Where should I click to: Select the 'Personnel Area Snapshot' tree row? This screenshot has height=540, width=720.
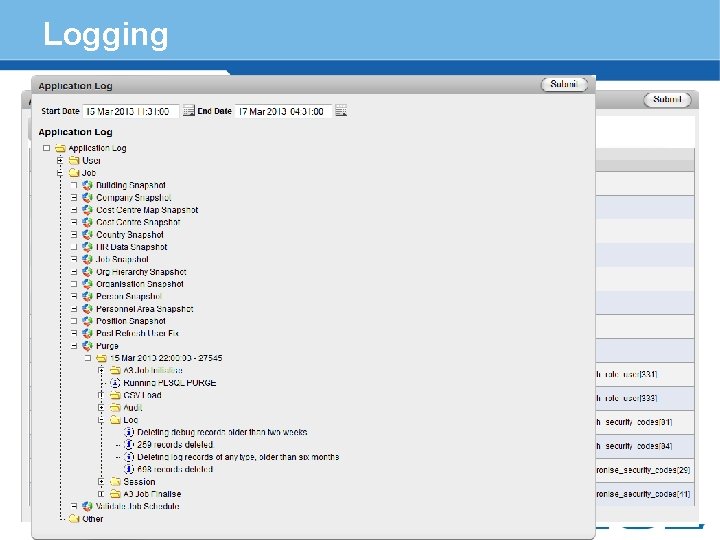145,309
